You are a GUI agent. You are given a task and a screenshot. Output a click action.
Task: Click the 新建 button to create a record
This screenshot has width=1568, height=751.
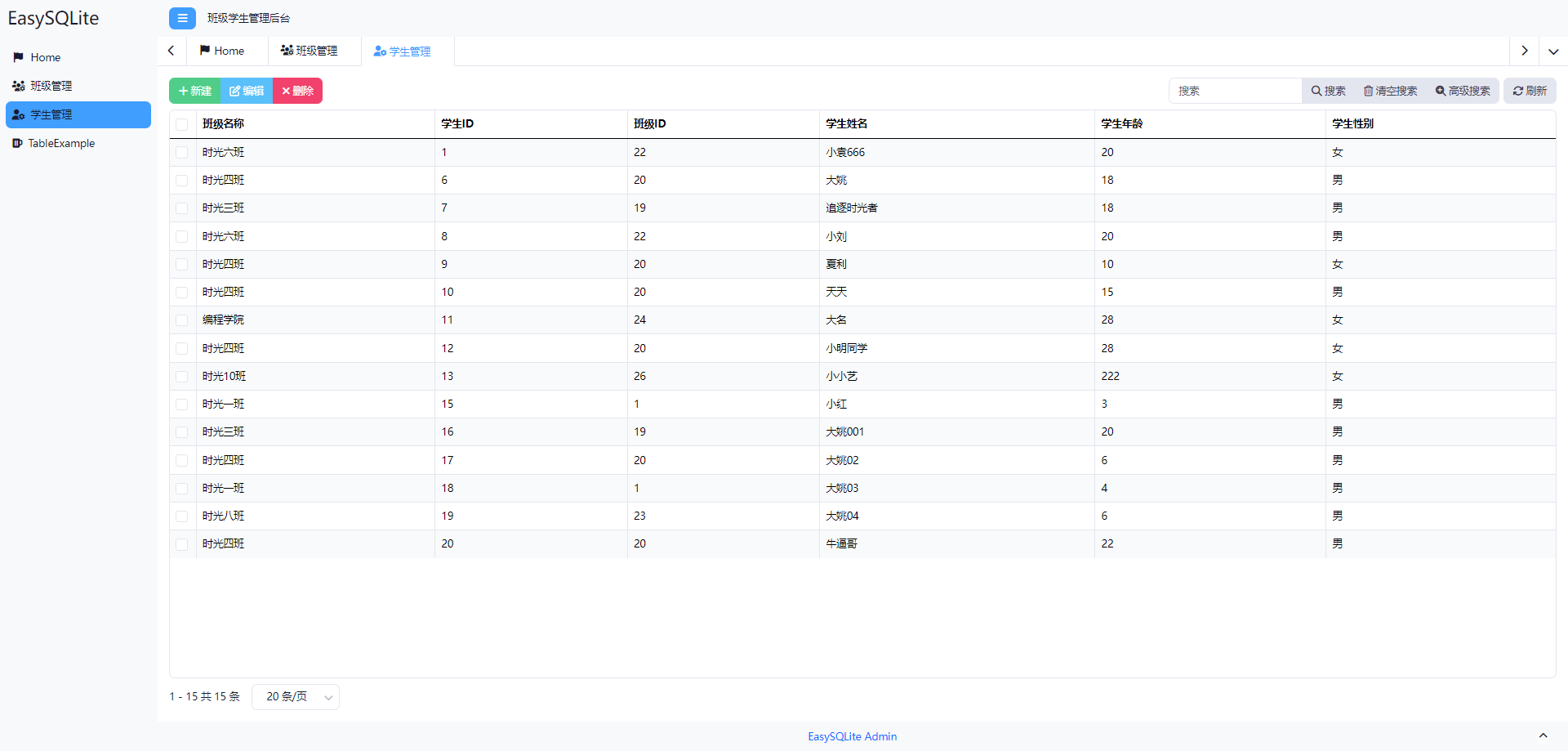[194, 91]
